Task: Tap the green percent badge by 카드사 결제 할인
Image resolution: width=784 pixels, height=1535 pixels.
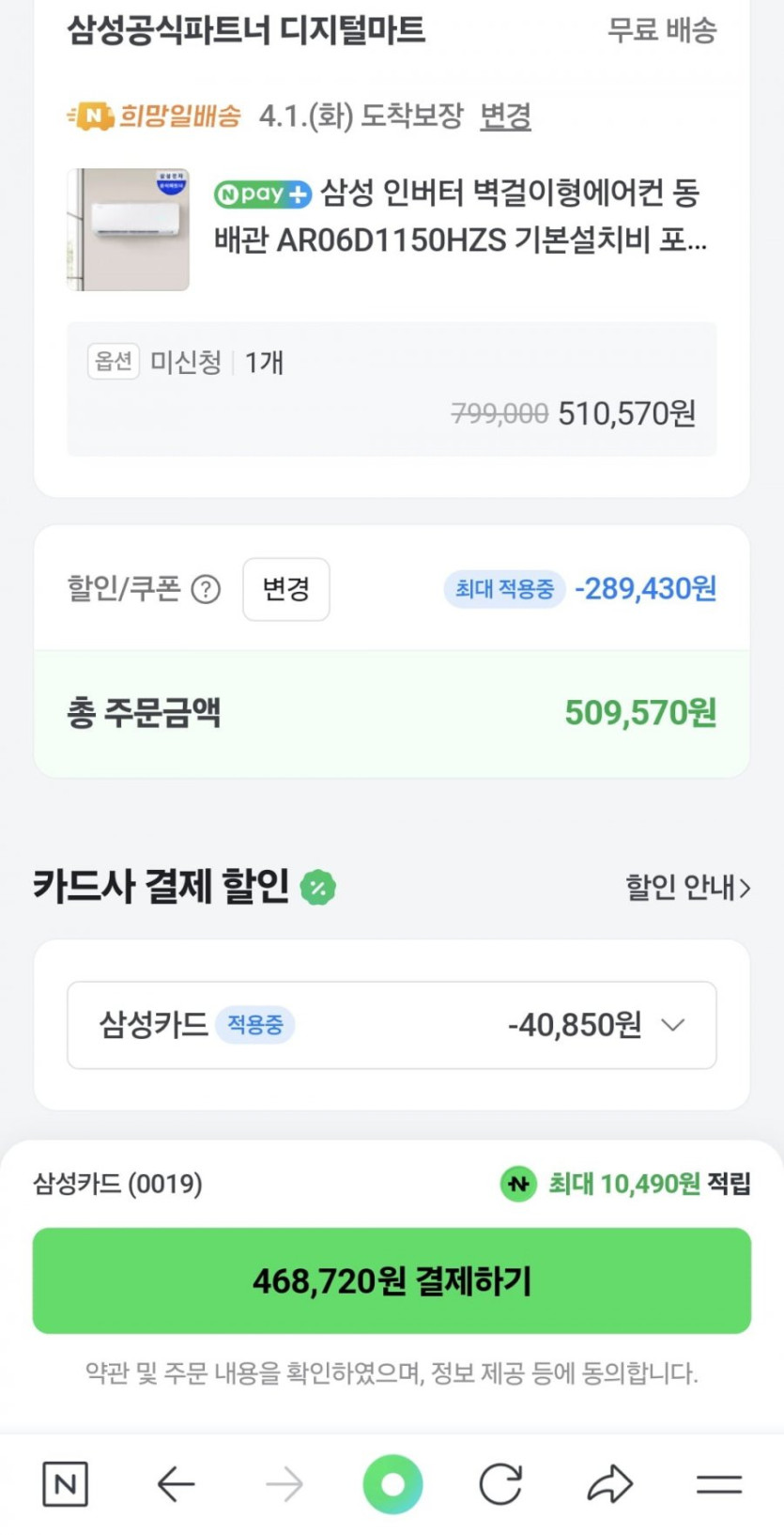Action: click(318, 888)
